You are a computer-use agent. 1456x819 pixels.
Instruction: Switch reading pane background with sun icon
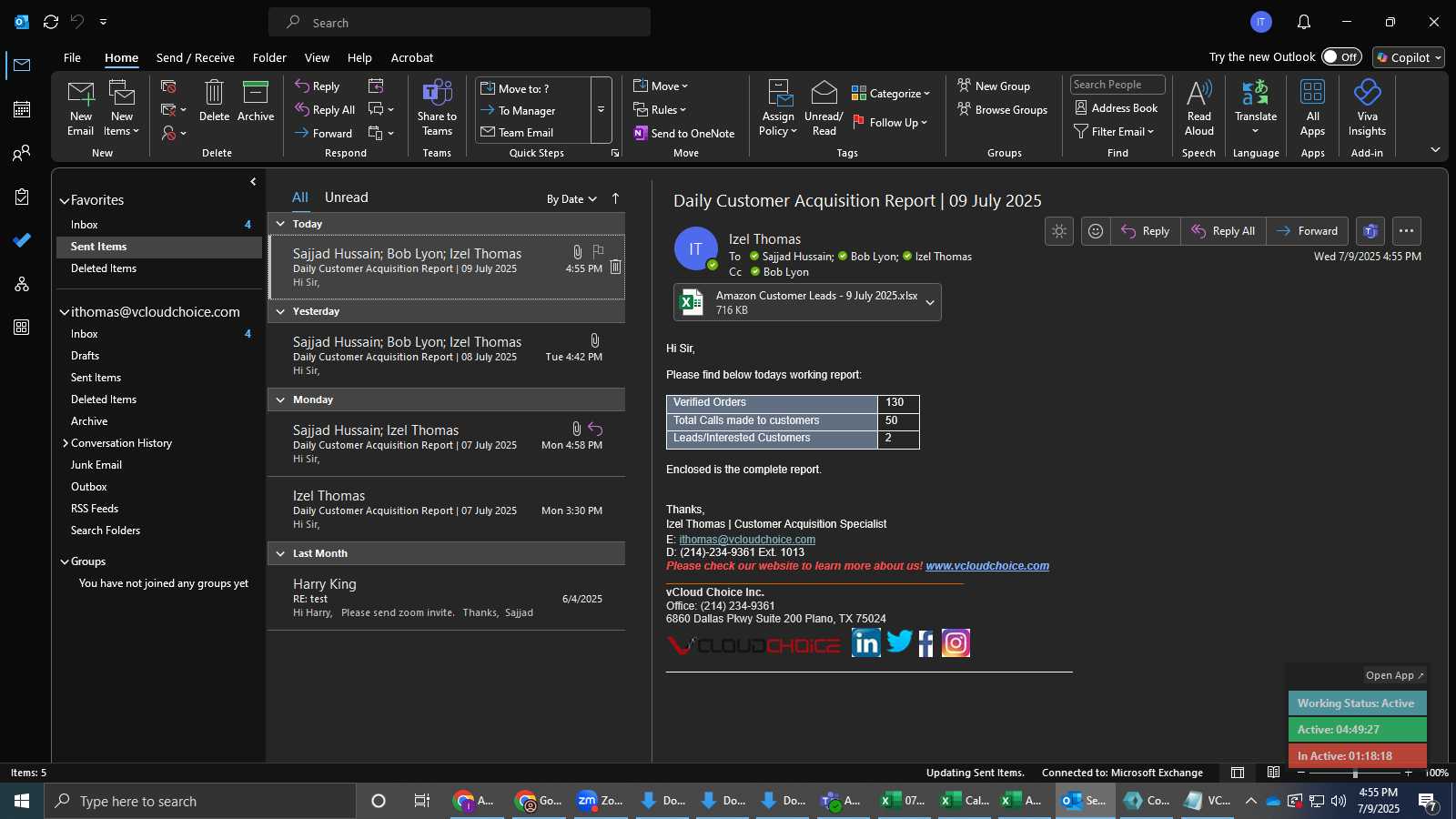point(1059,231)
